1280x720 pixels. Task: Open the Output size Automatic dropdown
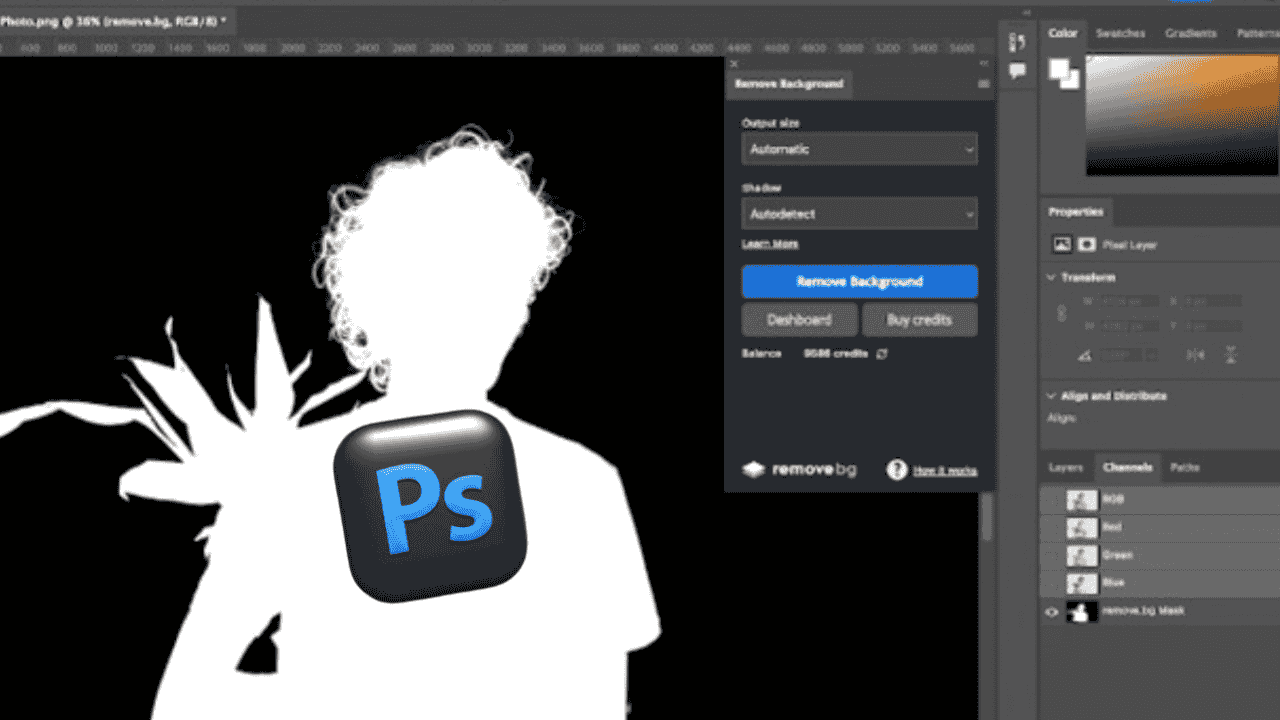tap(859, 149)
